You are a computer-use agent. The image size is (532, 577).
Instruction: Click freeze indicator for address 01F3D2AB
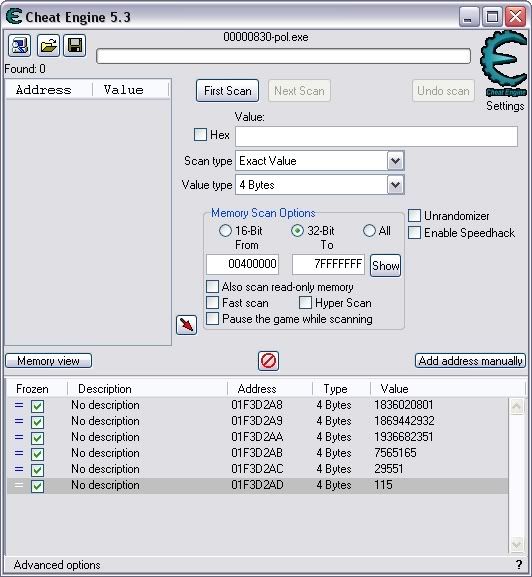[x=19, y=453]
